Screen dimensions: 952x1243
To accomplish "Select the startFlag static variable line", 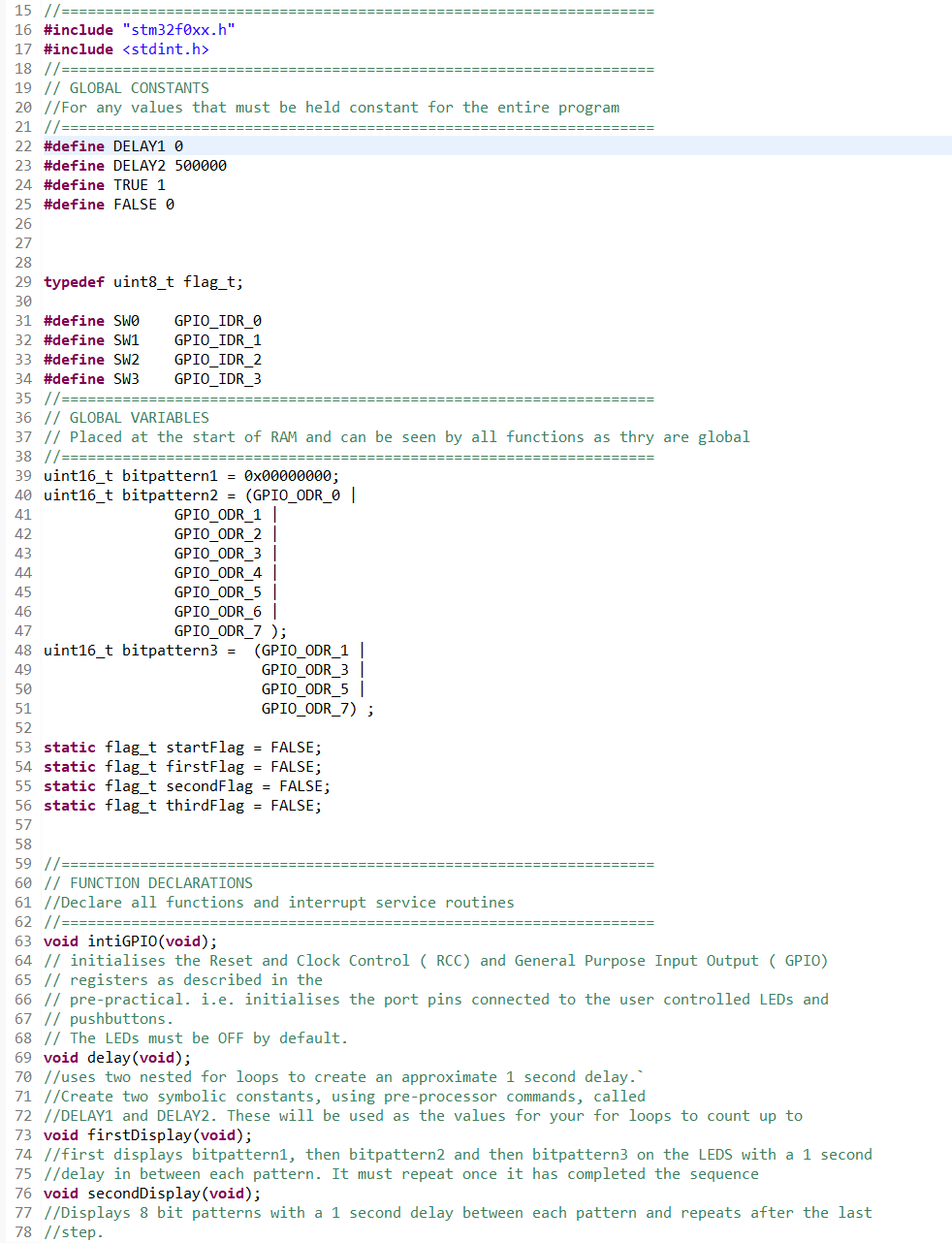I will coord(179,747).
